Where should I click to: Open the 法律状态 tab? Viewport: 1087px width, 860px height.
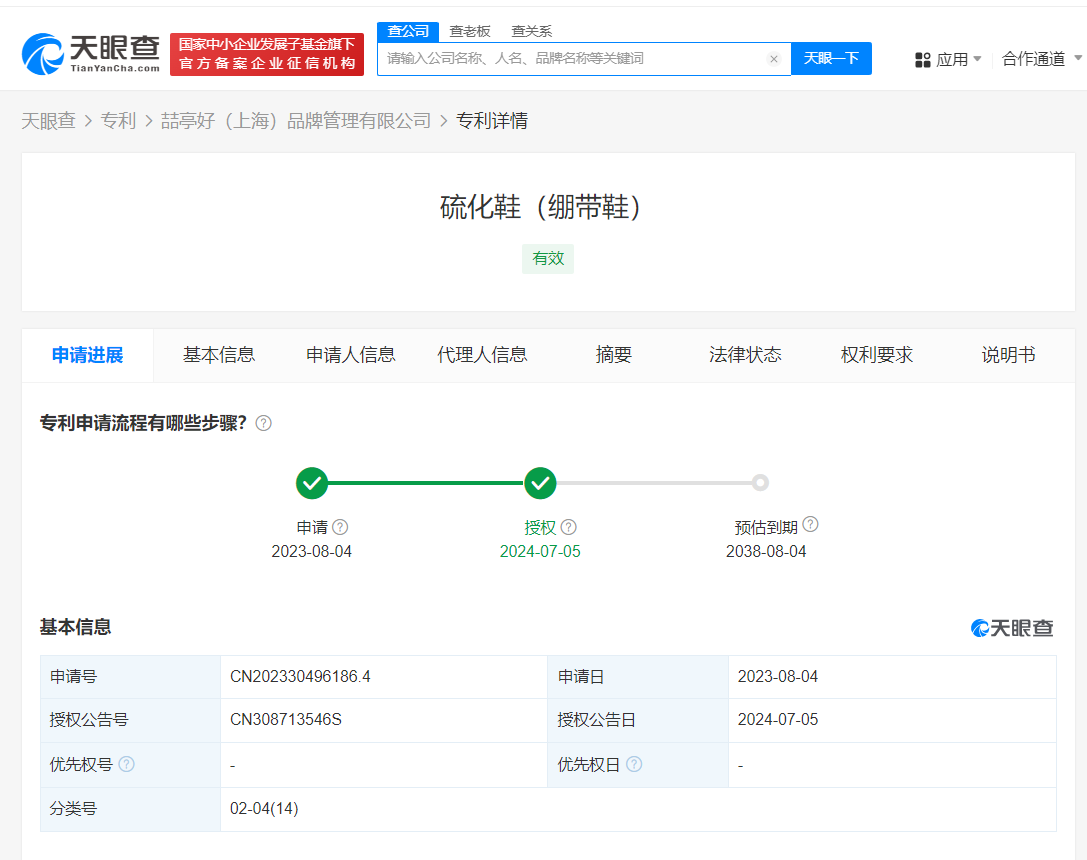pos(744,355)
